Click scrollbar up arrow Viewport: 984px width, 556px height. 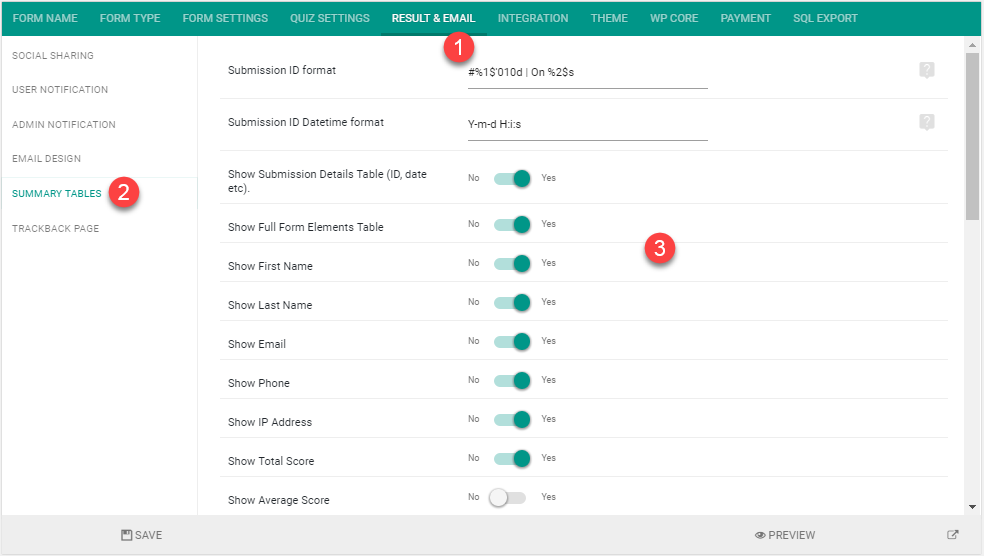pos(972,45)
